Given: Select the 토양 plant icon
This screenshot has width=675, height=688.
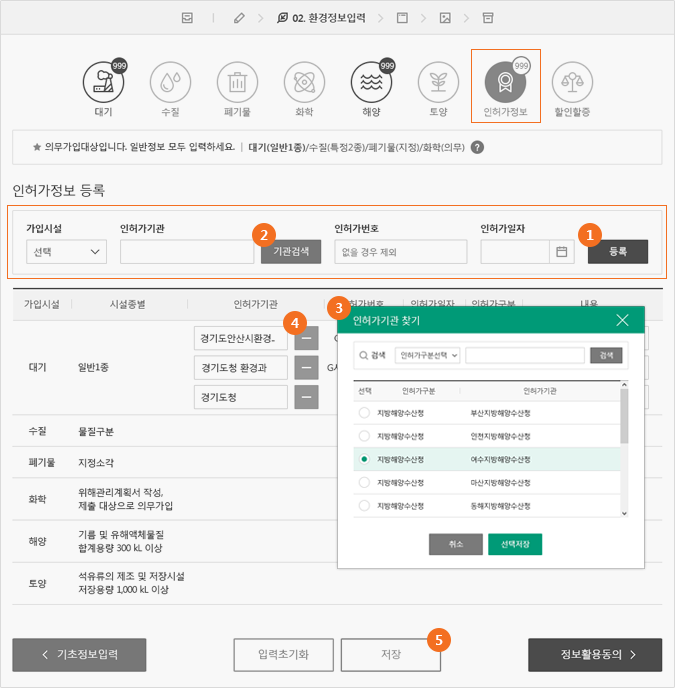Looking at the screenshot, I should [438, 82].
